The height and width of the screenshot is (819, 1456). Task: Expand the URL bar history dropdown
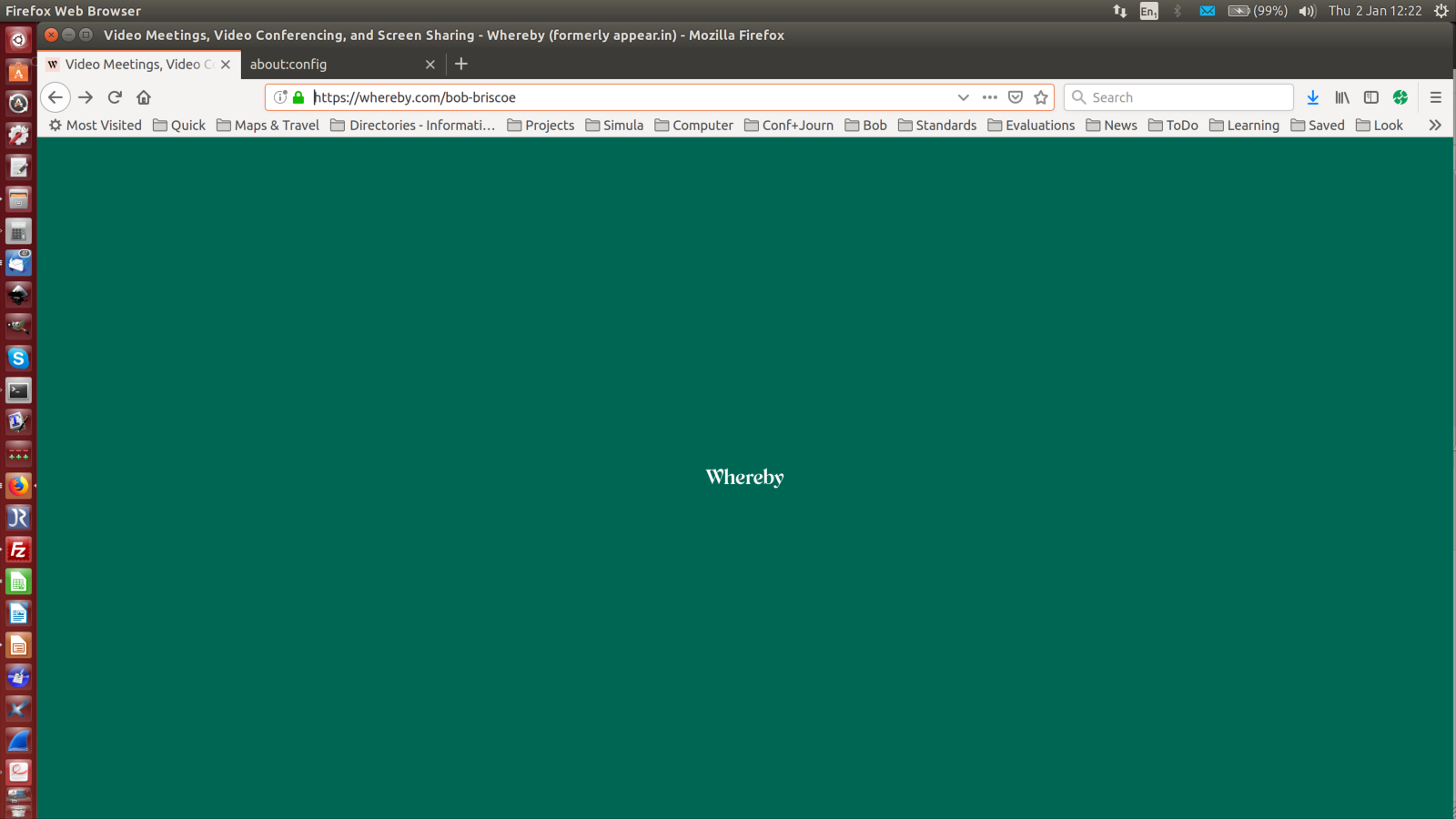coord(963,97)
